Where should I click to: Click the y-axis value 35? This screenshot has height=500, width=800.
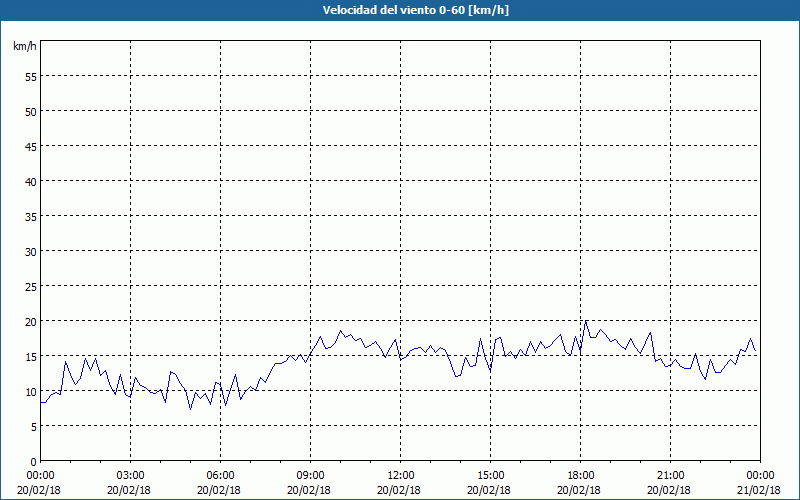31,216
